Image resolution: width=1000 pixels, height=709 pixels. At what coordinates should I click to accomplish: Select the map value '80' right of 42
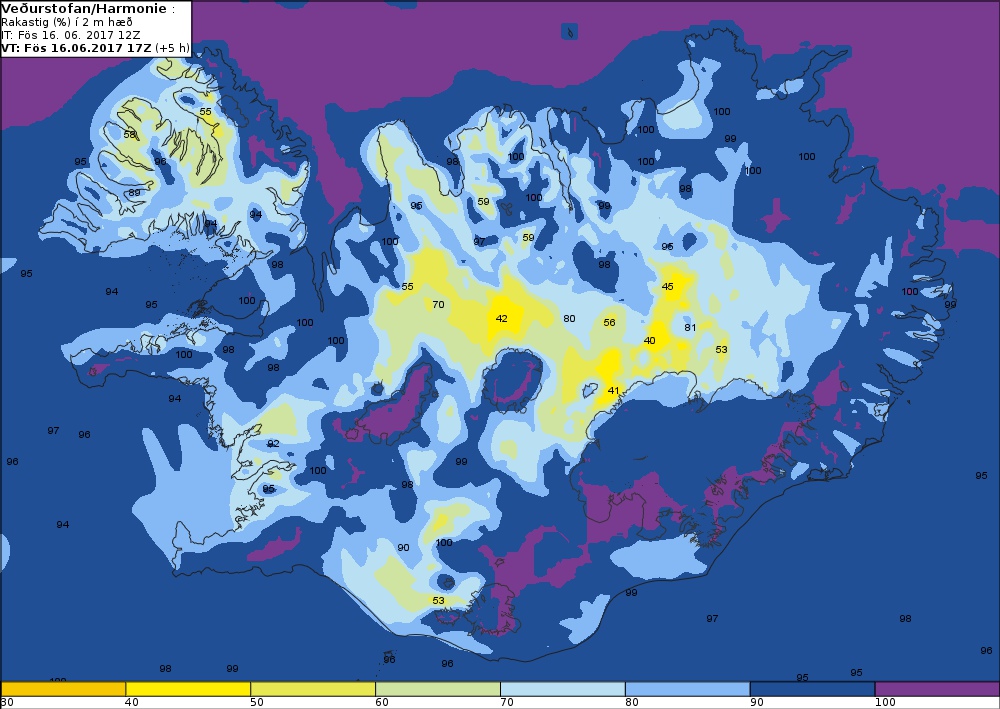(570, 318)
